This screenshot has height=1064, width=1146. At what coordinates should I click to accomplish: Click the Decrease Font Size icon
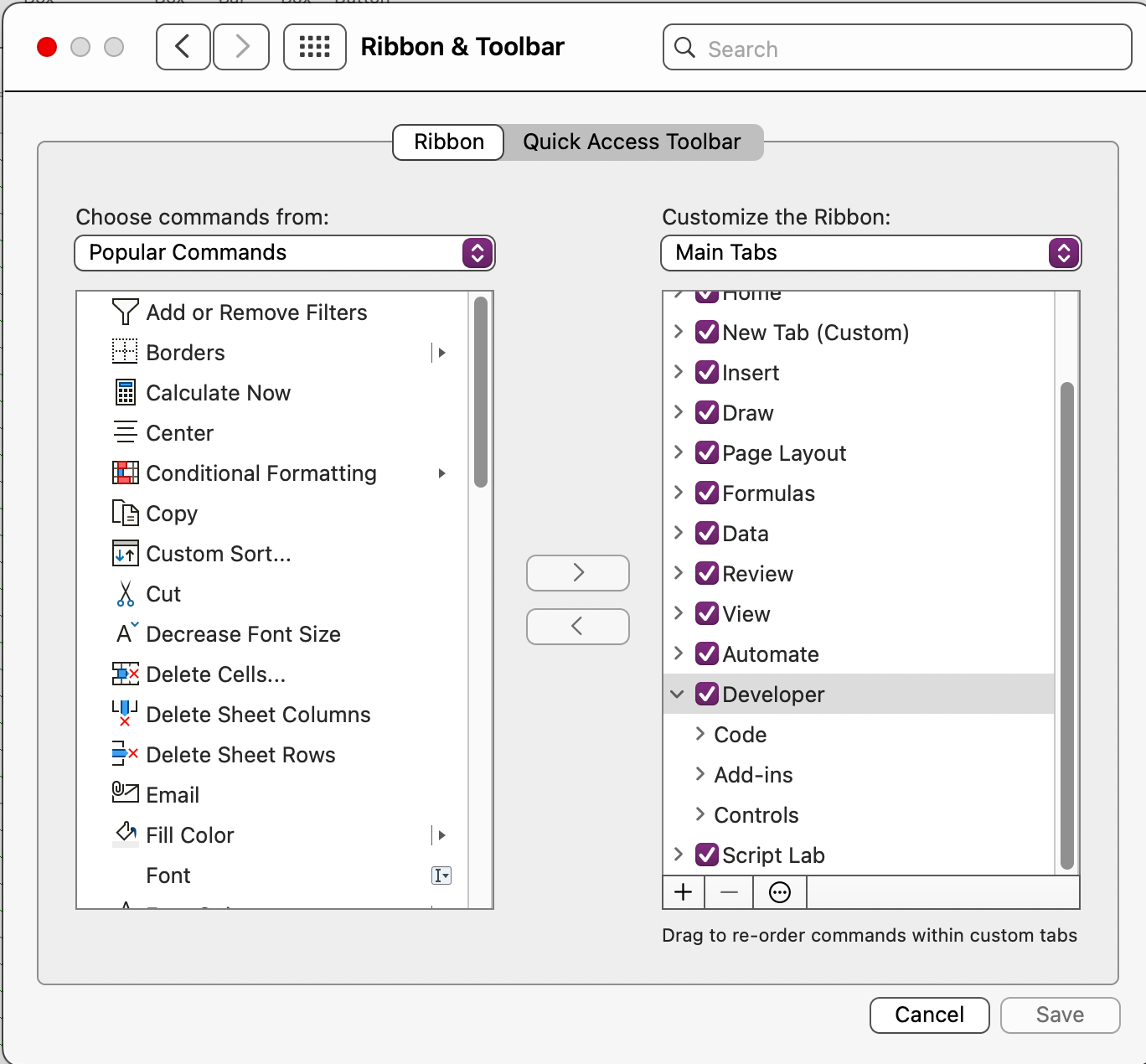click(127, 633)
